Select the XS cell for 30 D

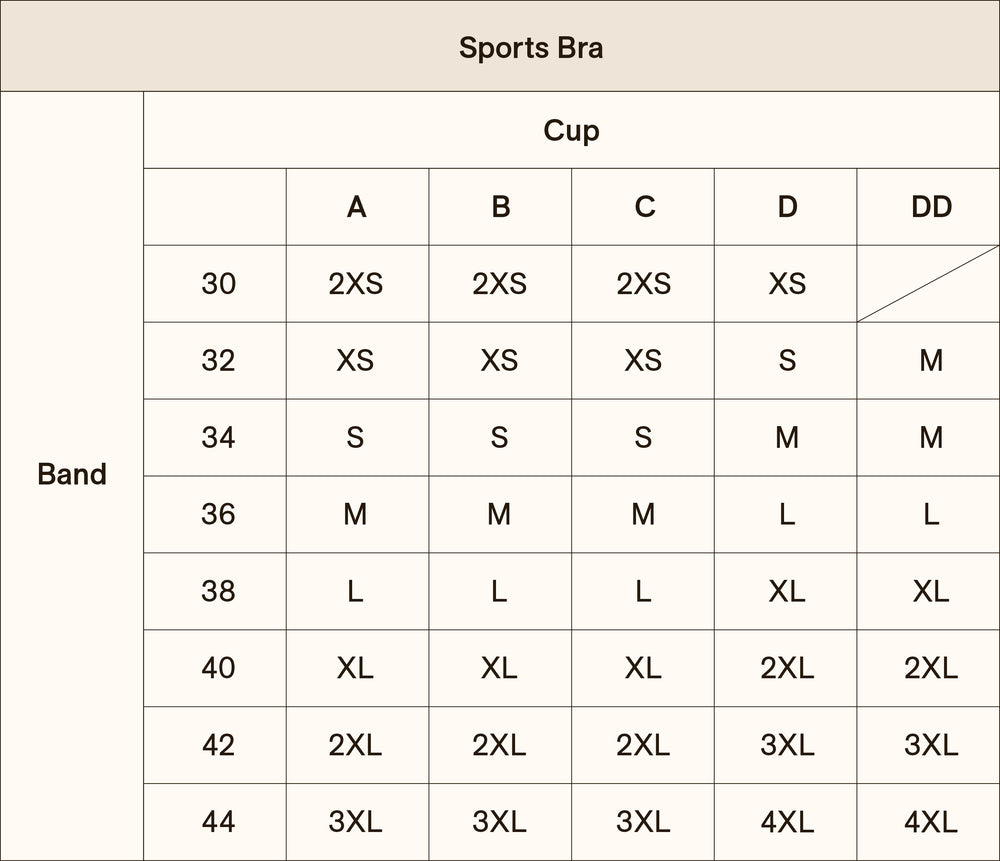pos(787,284)
